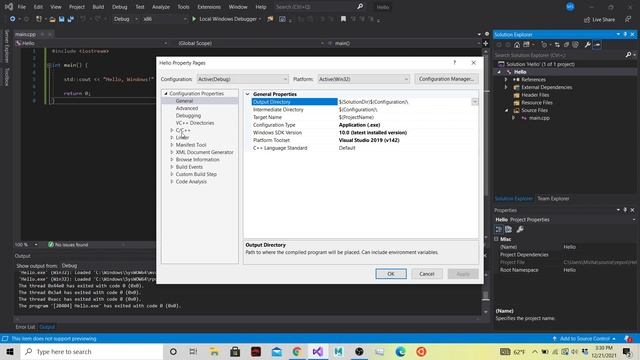Open Microsoft Edge from the taskbar
Image resolution: width=640 pixels, height=360 pixels.
pyautogui.click(x=400, y=351)
